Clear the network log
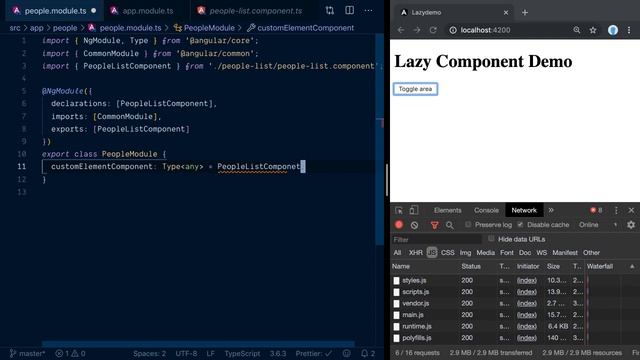 pyautogui.click(x=414, y=225)
